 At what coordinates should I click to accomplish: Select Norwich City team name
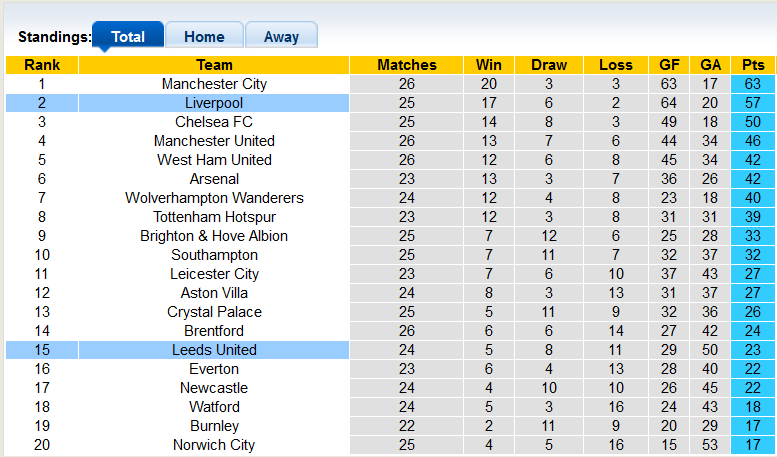click(214, 445)
